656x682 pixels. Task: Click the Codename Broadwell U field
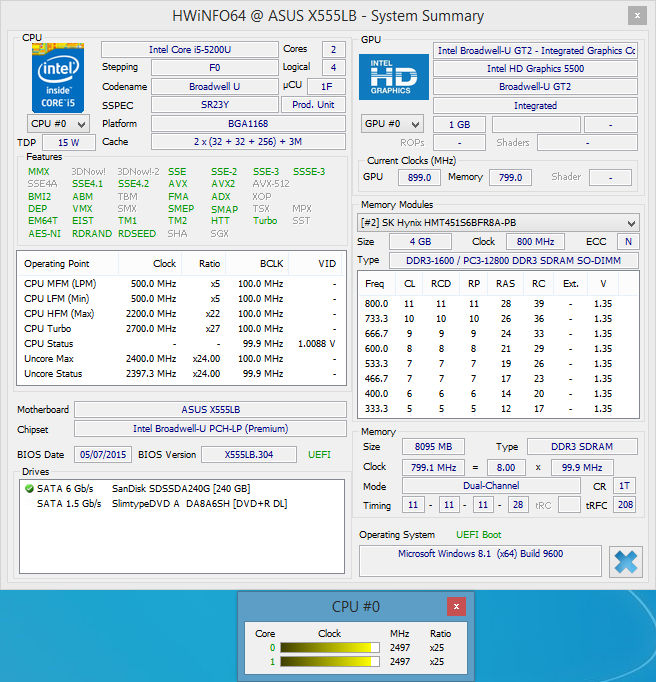click(214, 87)
